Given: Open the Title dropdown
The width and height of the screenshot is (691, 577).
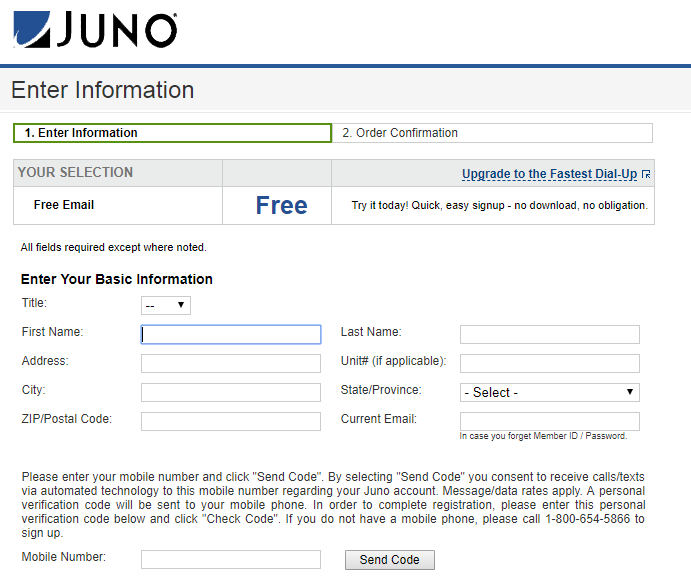Looking at the screenshot, I should (x=166, y=305).
